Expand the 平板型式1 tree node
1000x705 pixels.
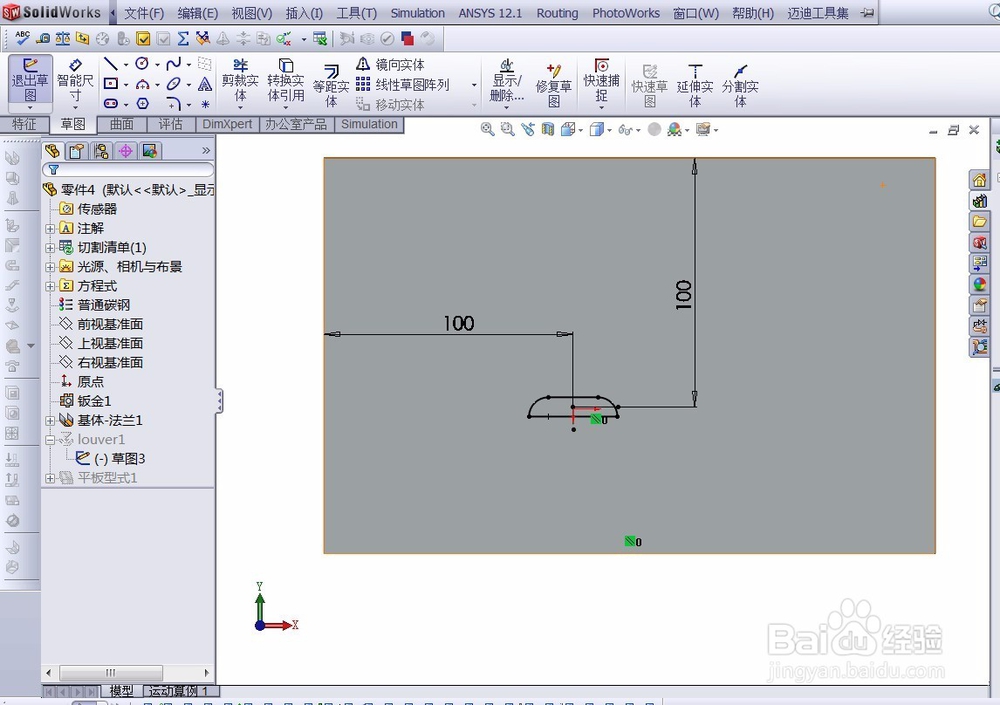[50, 478]
